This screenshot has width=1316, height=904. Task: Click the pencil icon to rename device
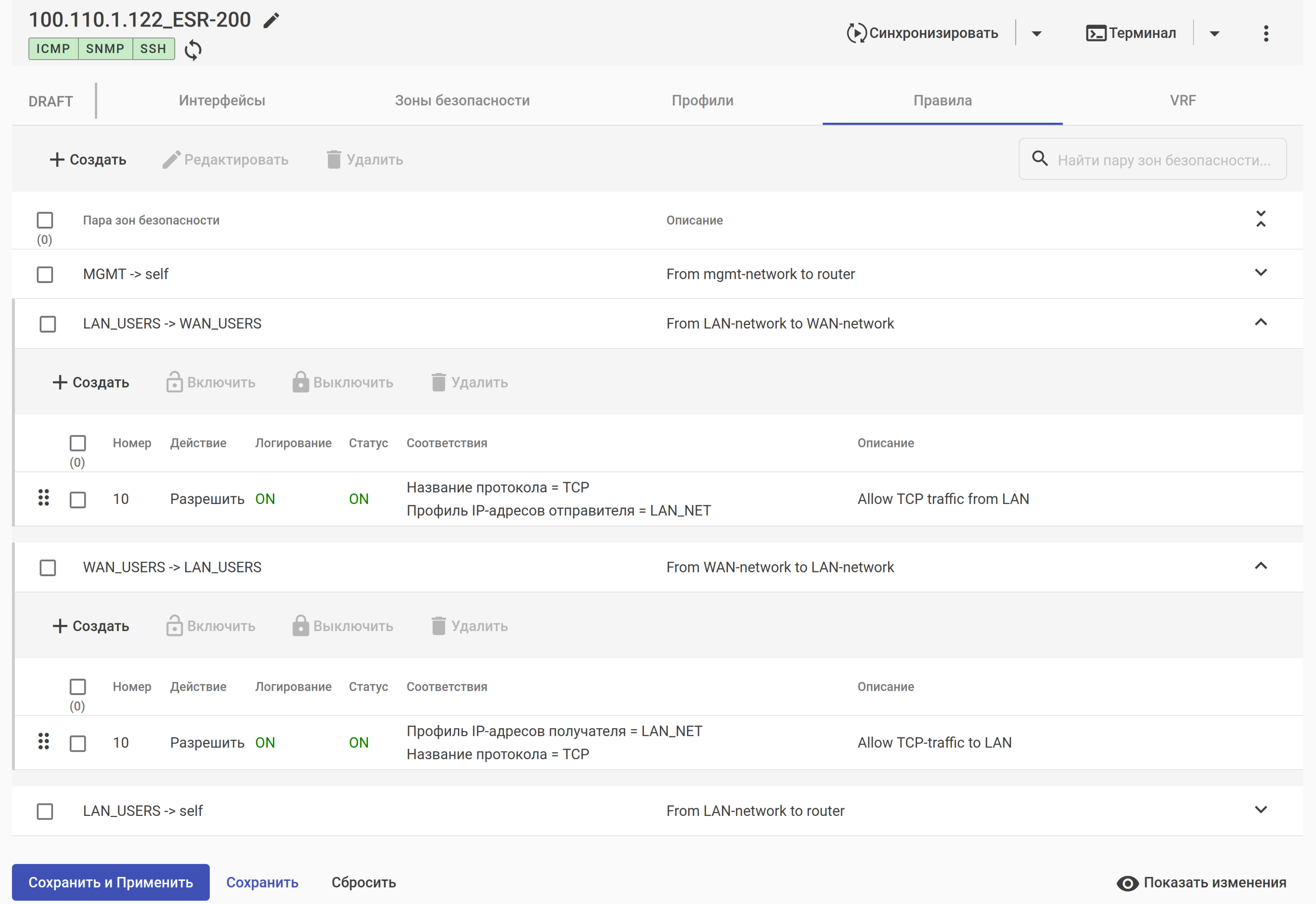[271, 20]
